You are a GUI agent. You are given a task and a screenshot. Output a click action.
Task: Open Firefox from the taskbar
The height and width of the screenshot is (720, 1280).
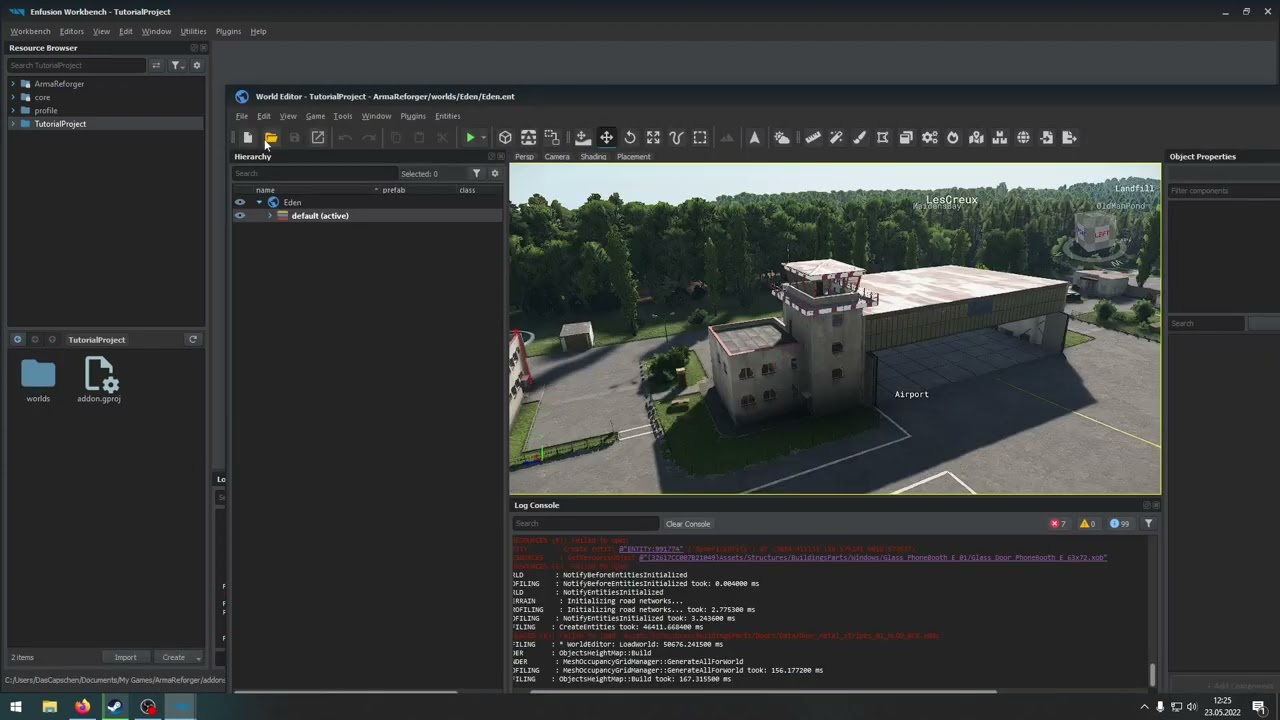[82, 707]
